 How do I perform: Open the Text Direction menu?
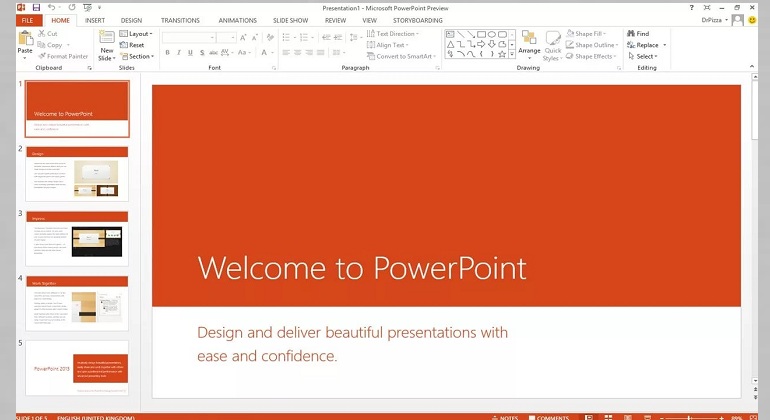point(393,33)
